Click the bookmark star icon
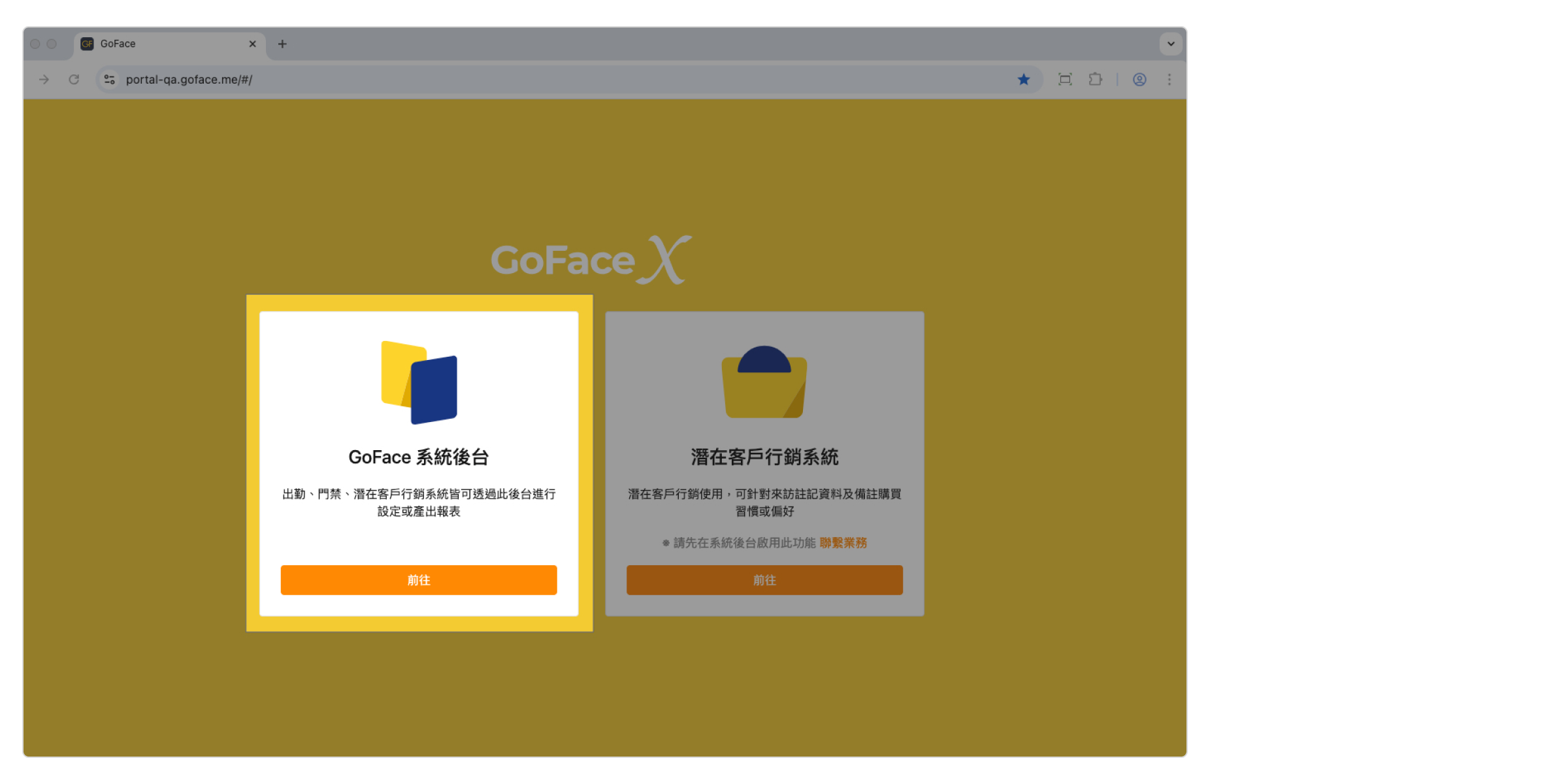The image size is (1568, 784). point(1023,80)
